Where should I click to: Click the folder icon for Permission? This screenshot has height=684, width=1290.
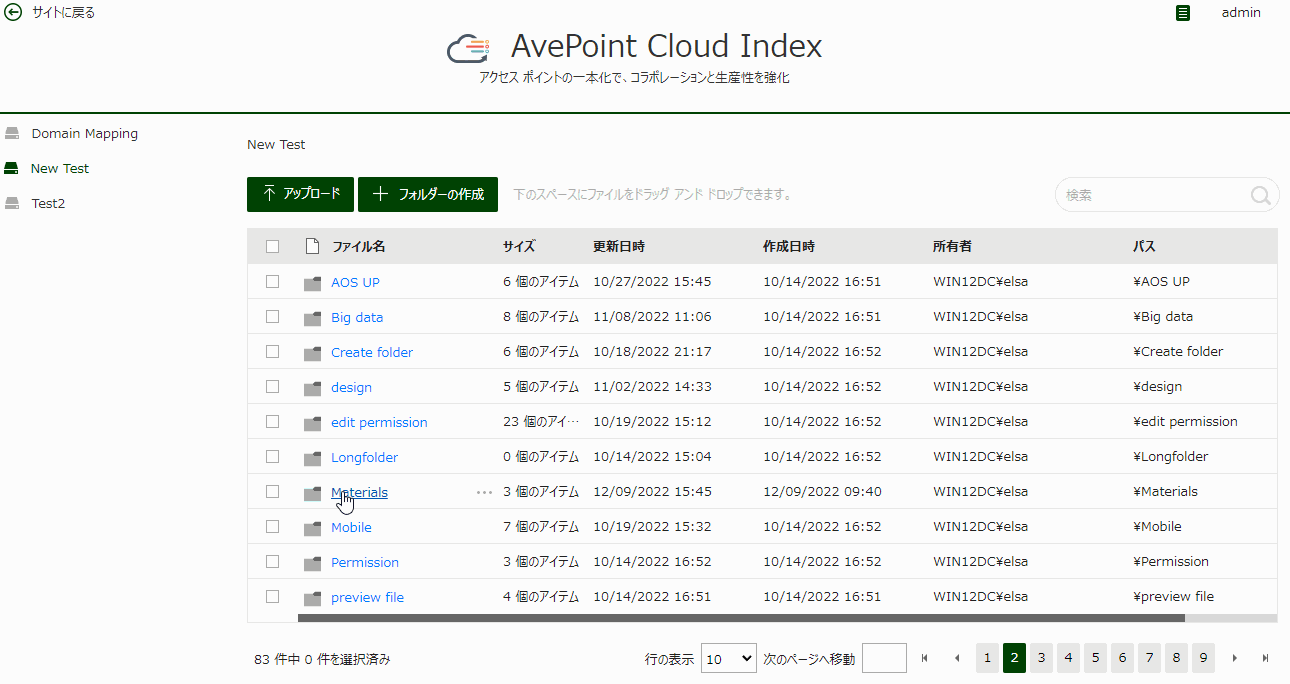(312, 563)
